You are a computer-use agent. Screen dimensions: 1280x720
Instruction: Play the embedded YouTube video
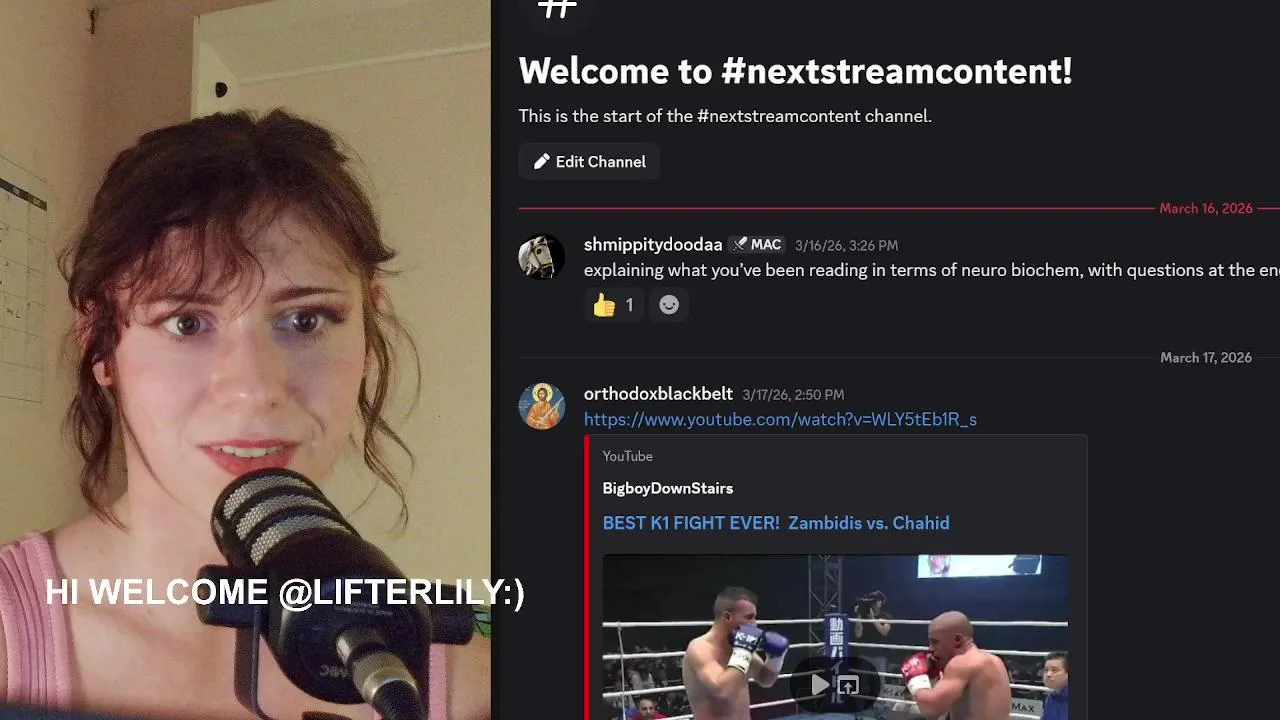820,685
